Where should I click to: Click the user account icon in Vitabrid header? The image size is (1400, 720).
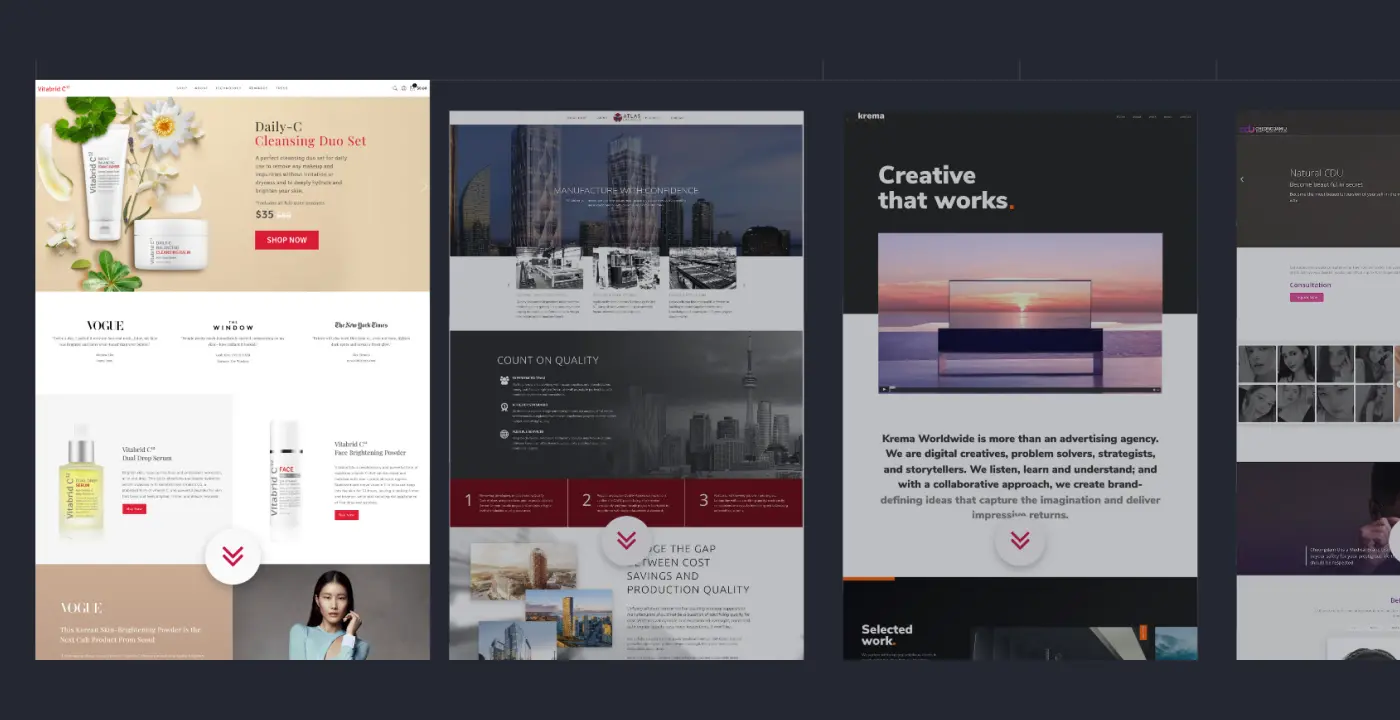coord(404,88)
